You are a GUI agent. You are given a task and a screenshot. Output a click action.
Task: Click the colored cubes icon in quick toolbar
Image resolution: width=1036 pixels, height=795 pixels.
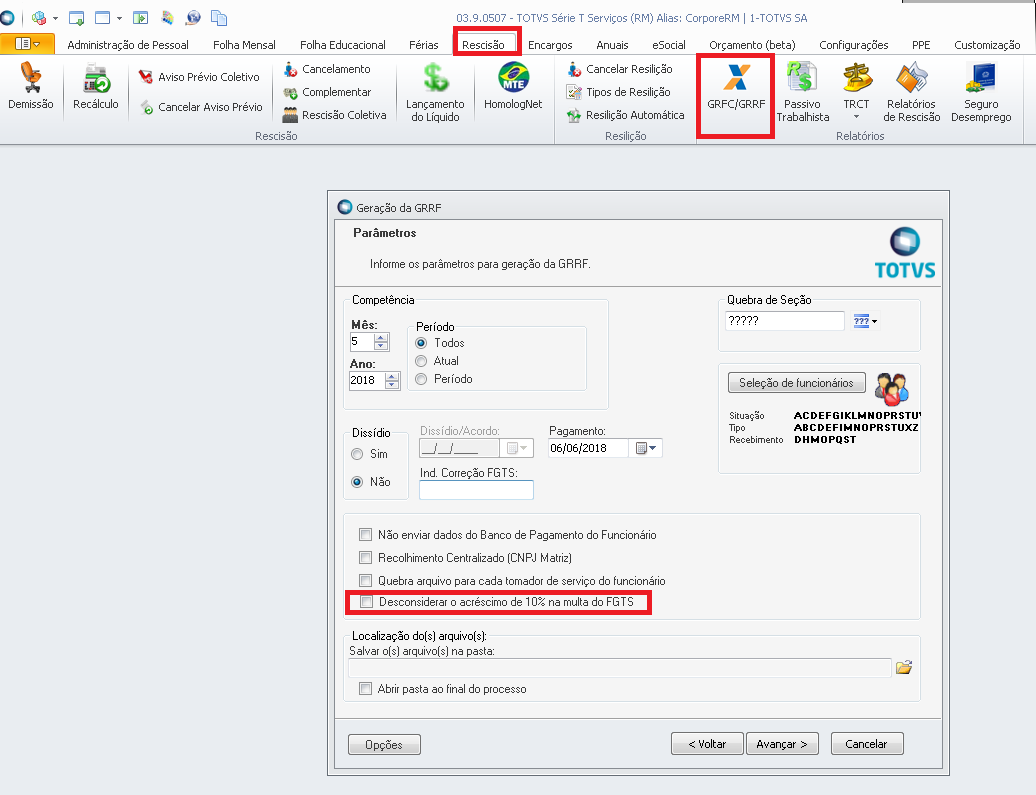(x=39, y=18)
